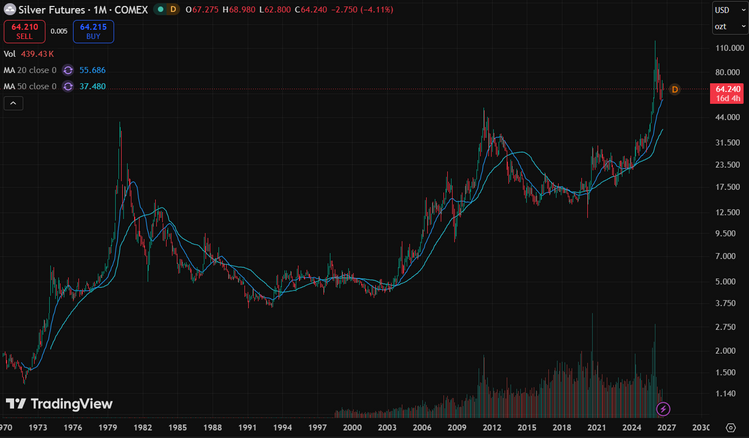This screenshot has width=749, height=438.
Task: Click the 110.000 price axis label
Action: coord(730,48)
